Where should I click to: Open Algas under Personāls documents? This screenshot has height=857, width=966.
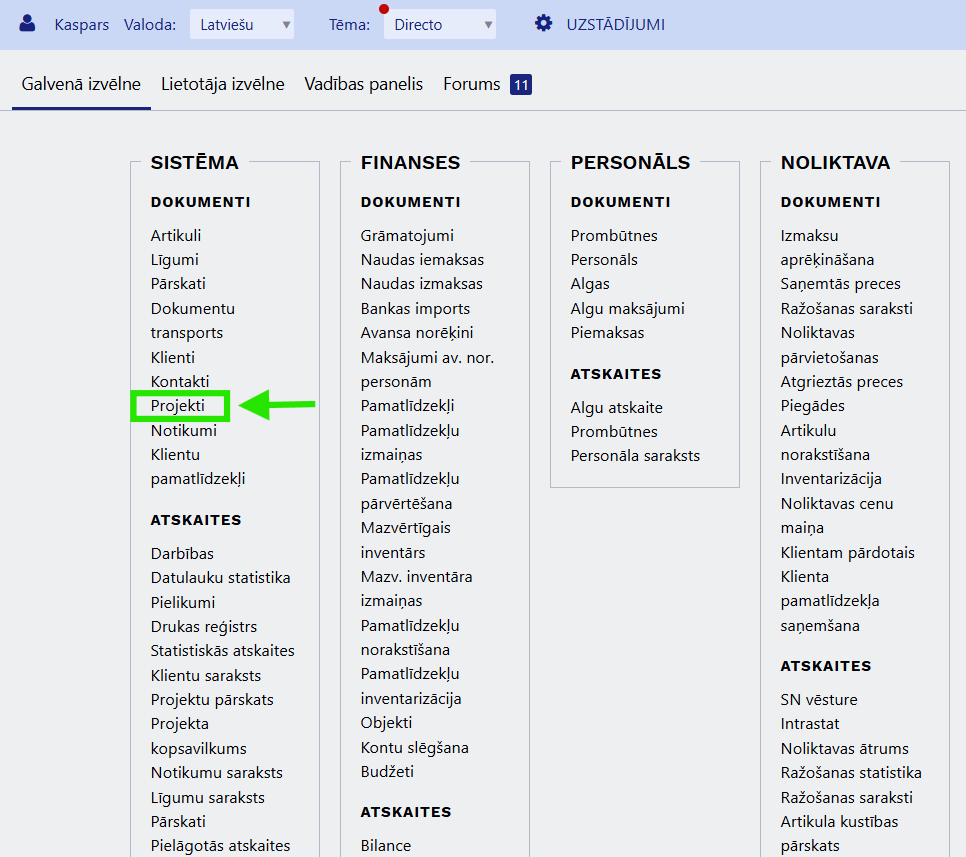[x=590, y=283]
